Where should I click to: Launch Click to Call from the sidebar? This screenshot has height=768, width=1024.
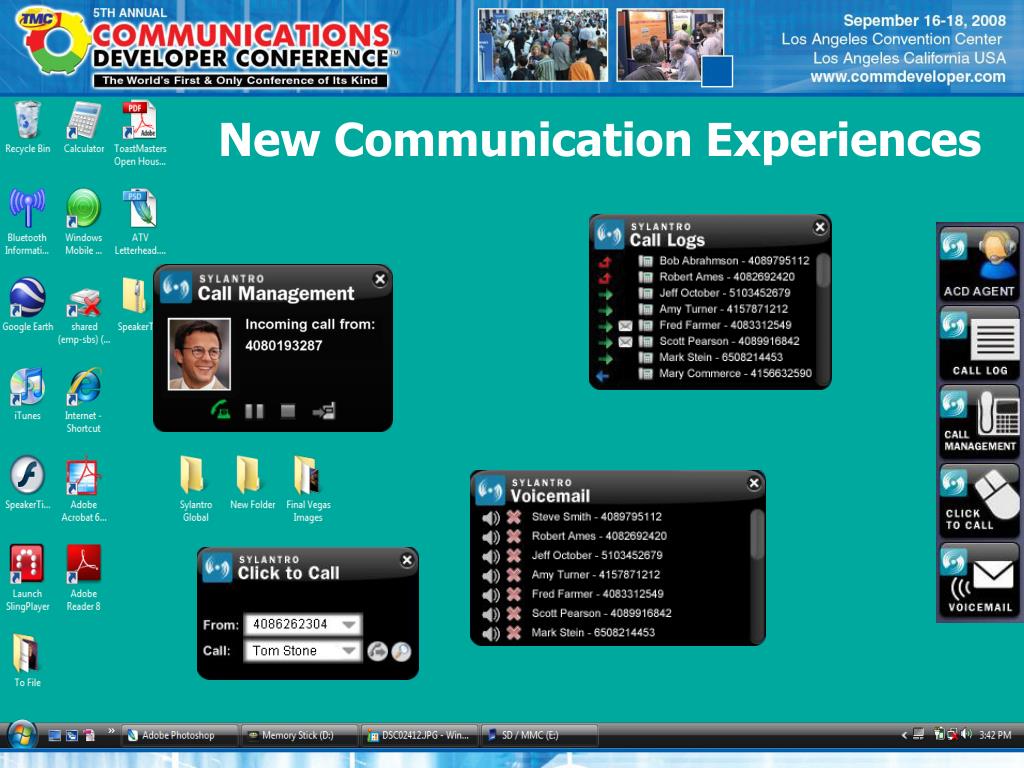coord(978,502)
